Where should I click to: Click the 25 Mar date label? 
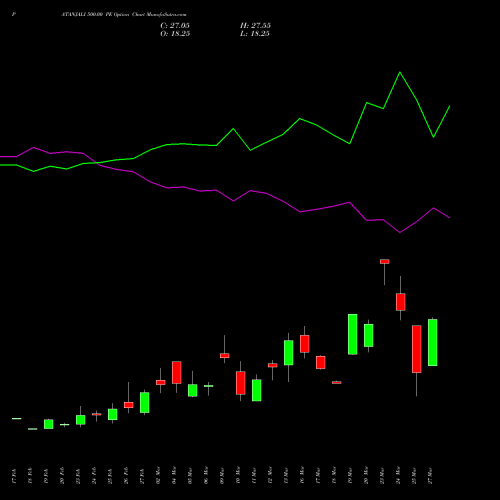point(414,475)
